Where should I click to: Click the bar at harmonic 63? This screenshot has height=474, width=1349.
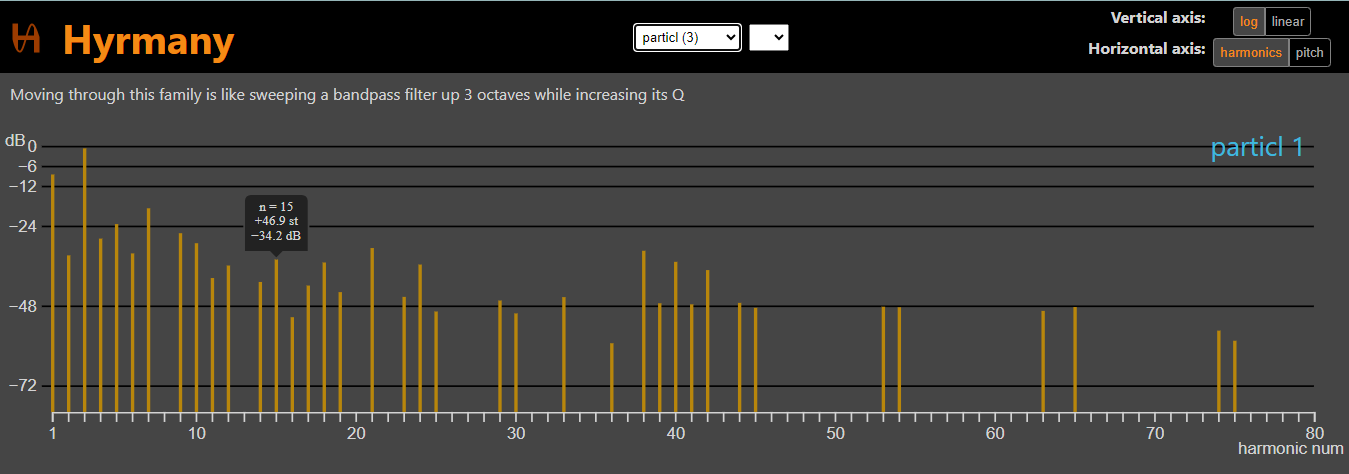click(x=1043, y=361)
